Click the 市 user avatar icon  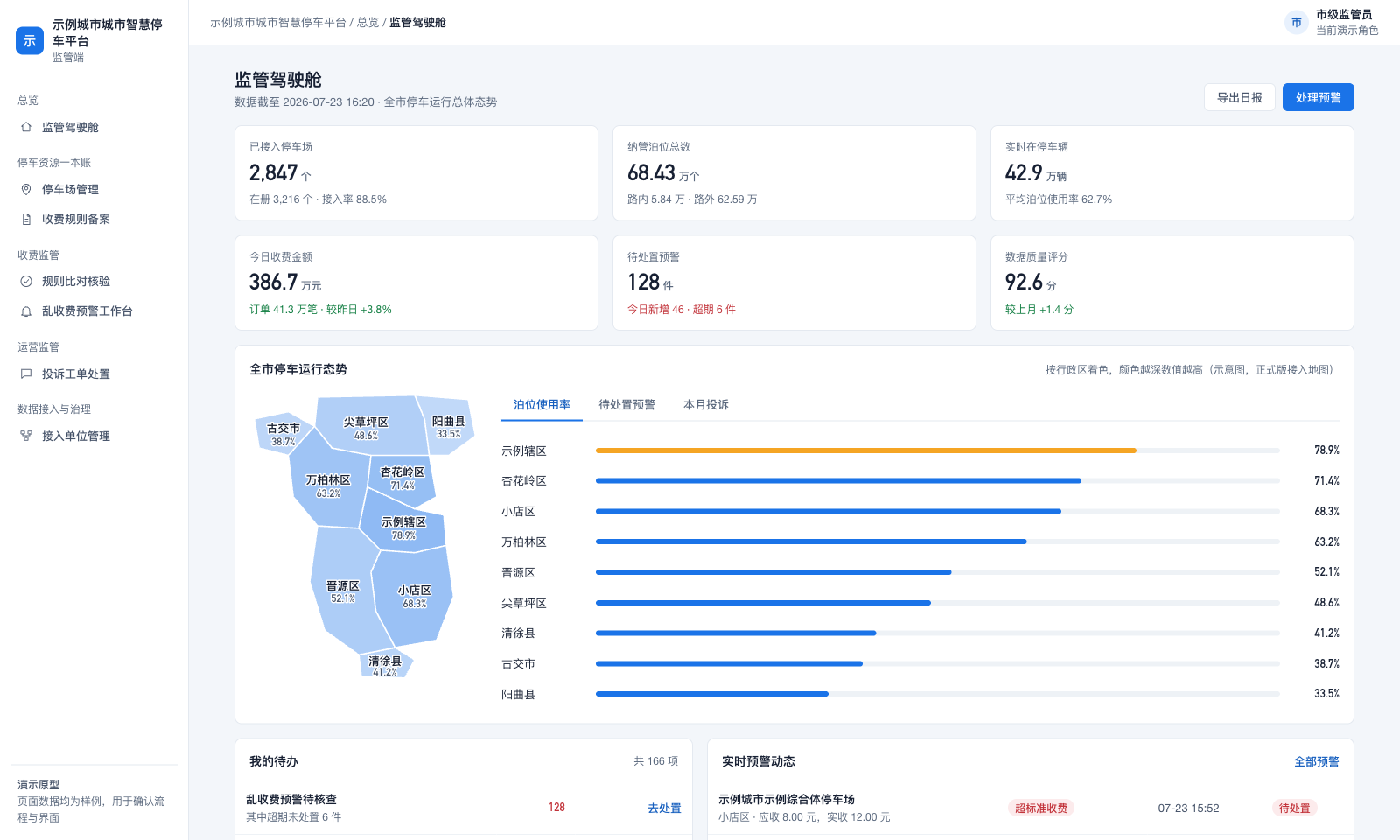click(x=1297, y=23)
